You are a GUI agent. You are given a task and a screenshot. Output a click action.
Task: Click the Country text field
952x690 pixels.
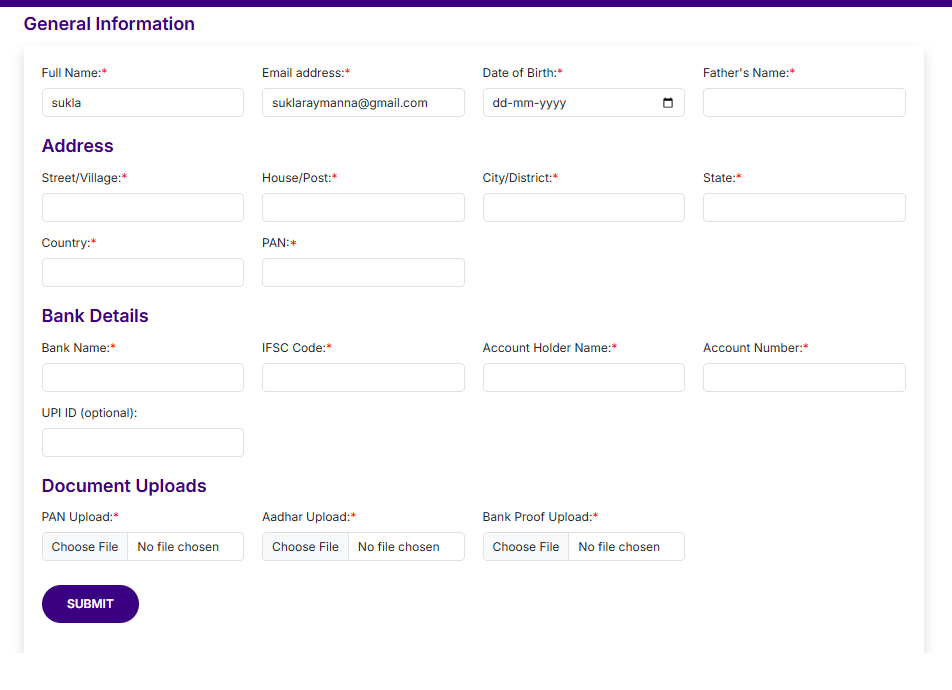(143, 273)
